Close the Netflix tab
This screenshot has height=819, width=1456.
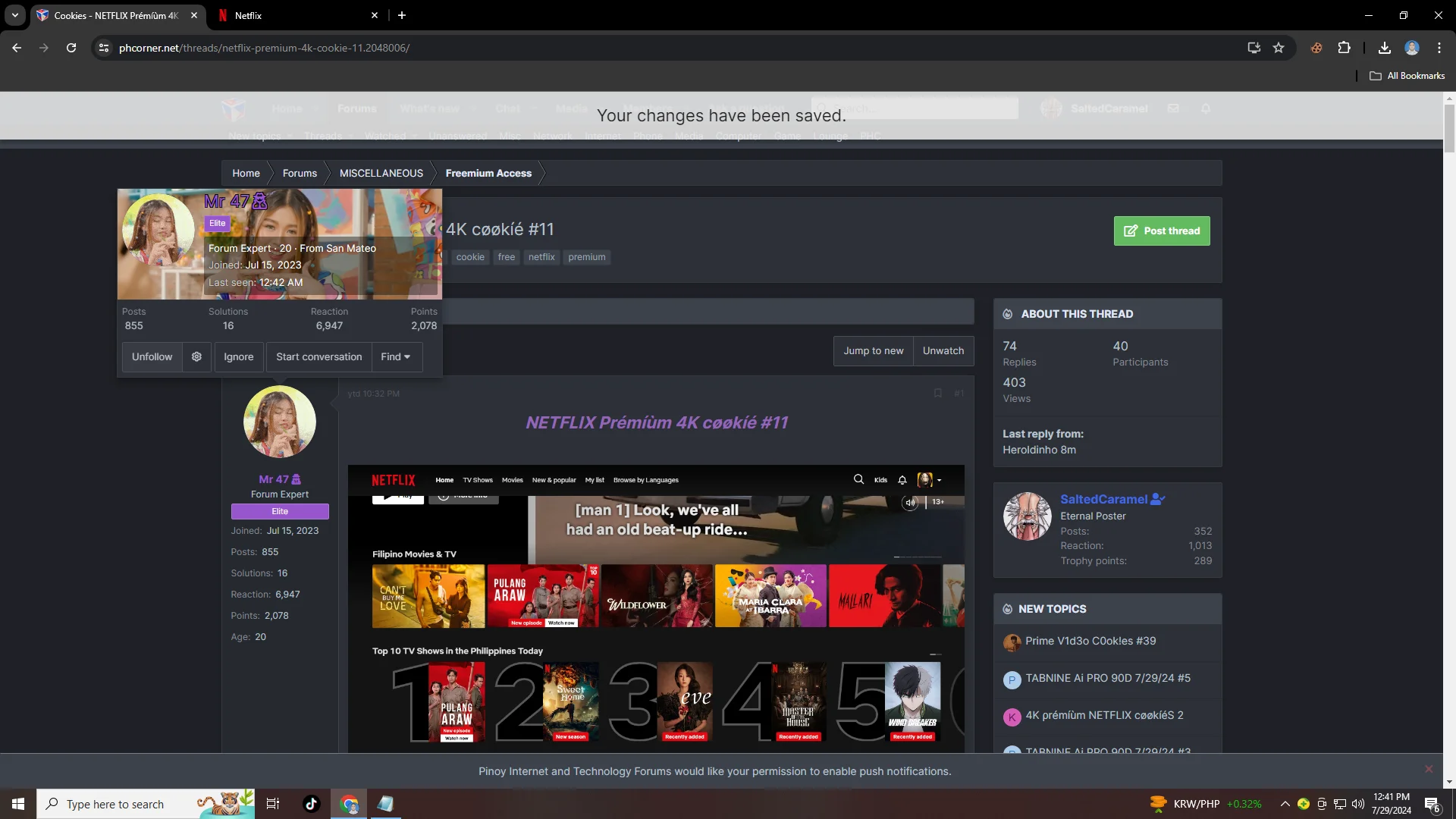[x=375, y=15]
